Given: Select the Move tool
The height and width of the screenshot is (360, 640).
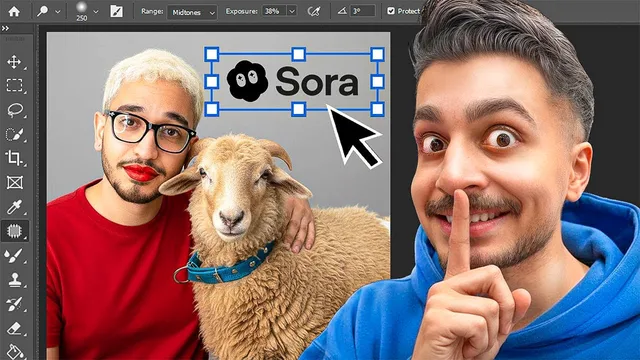Looking at the screenshot, I should click(14, 62).
